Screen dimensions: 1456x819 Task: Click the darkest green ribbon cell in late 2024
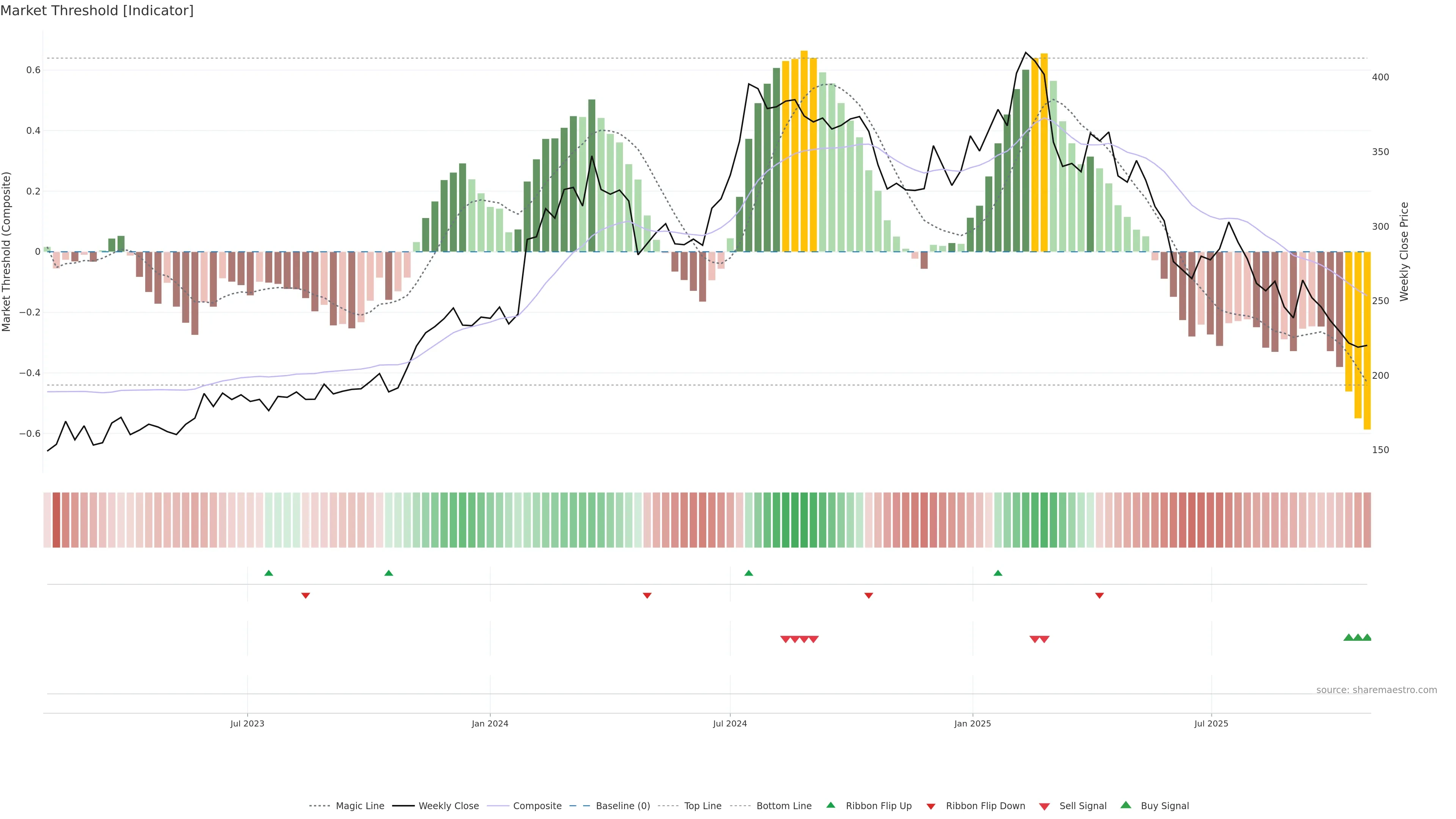(x=794, y=520)
